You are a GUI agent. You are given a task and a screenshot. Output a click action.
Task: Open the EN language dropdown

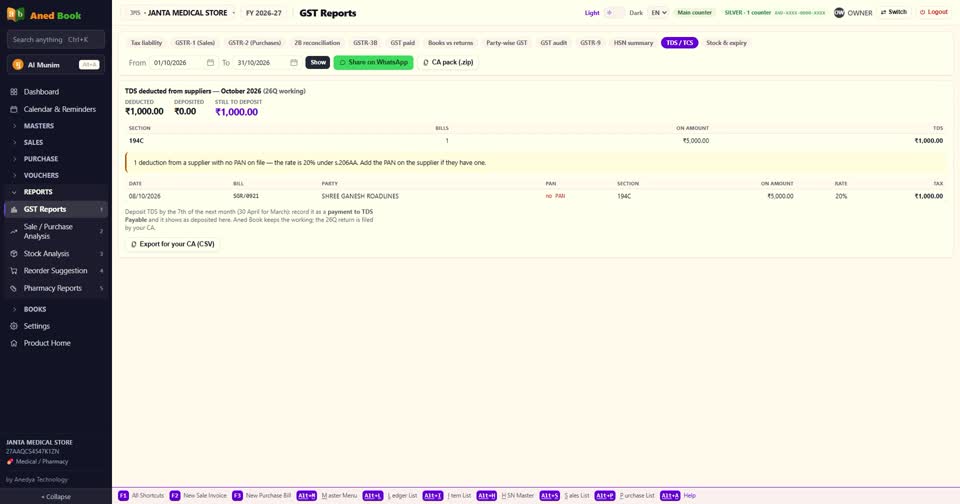click(658, 12)
